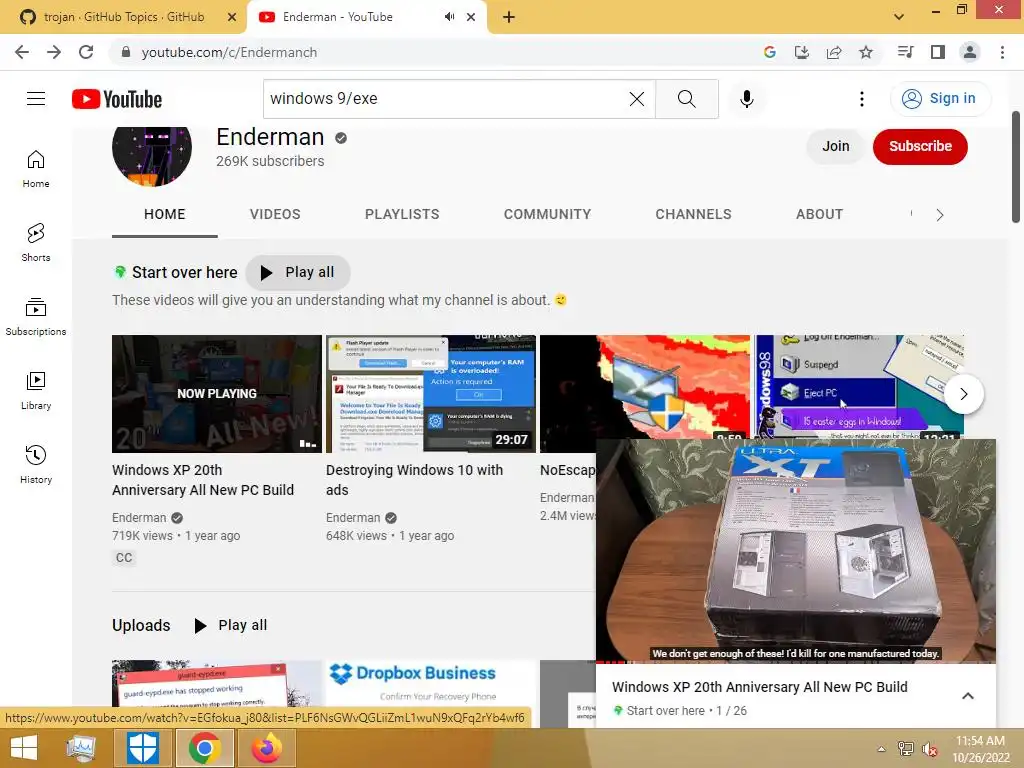This screenshot has height=768, width=1024.
Task: Open the Destroying Windows 10 thumbnail
Action: click(430, 394)
